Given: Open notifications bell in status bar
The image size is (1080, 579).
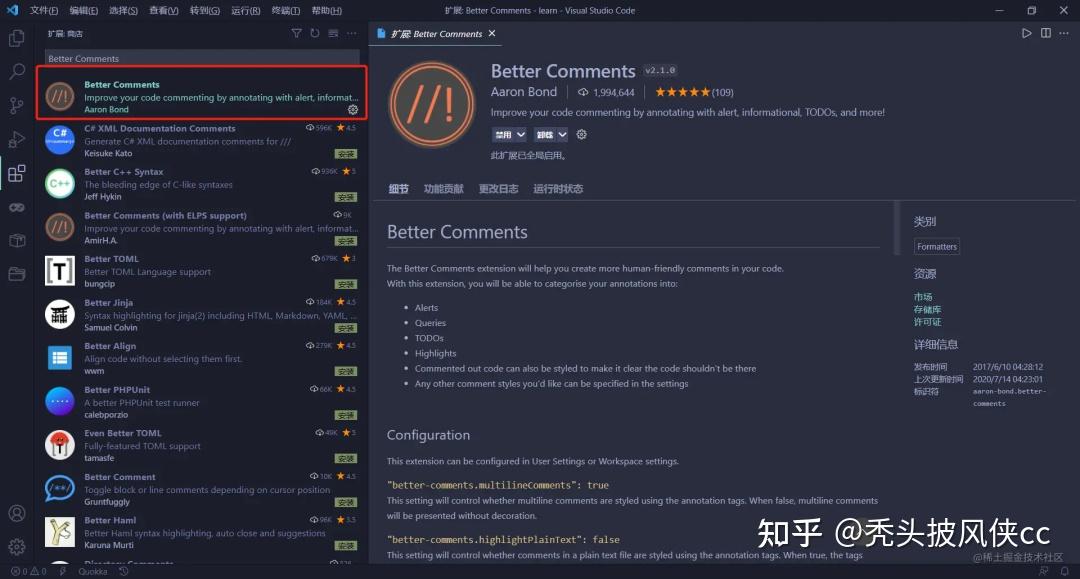Looking at the screenshot, I should tap(1065, 571).
